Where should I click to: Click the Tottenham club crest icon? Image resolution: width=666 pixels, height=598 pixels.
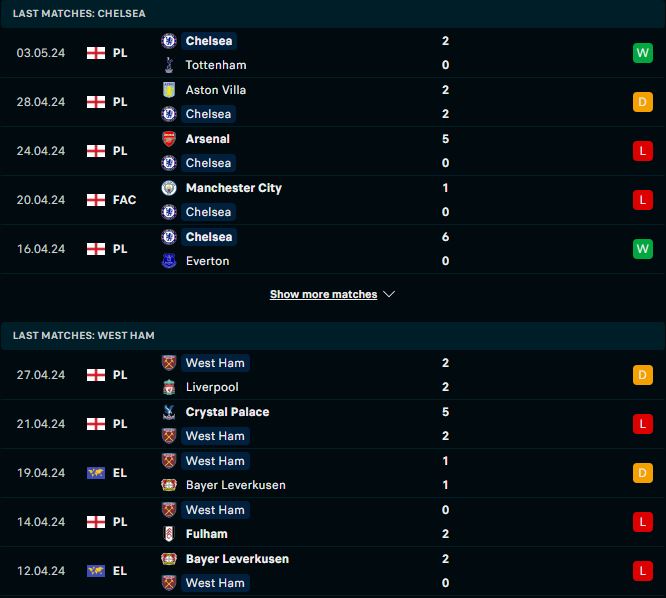(169, 65)
